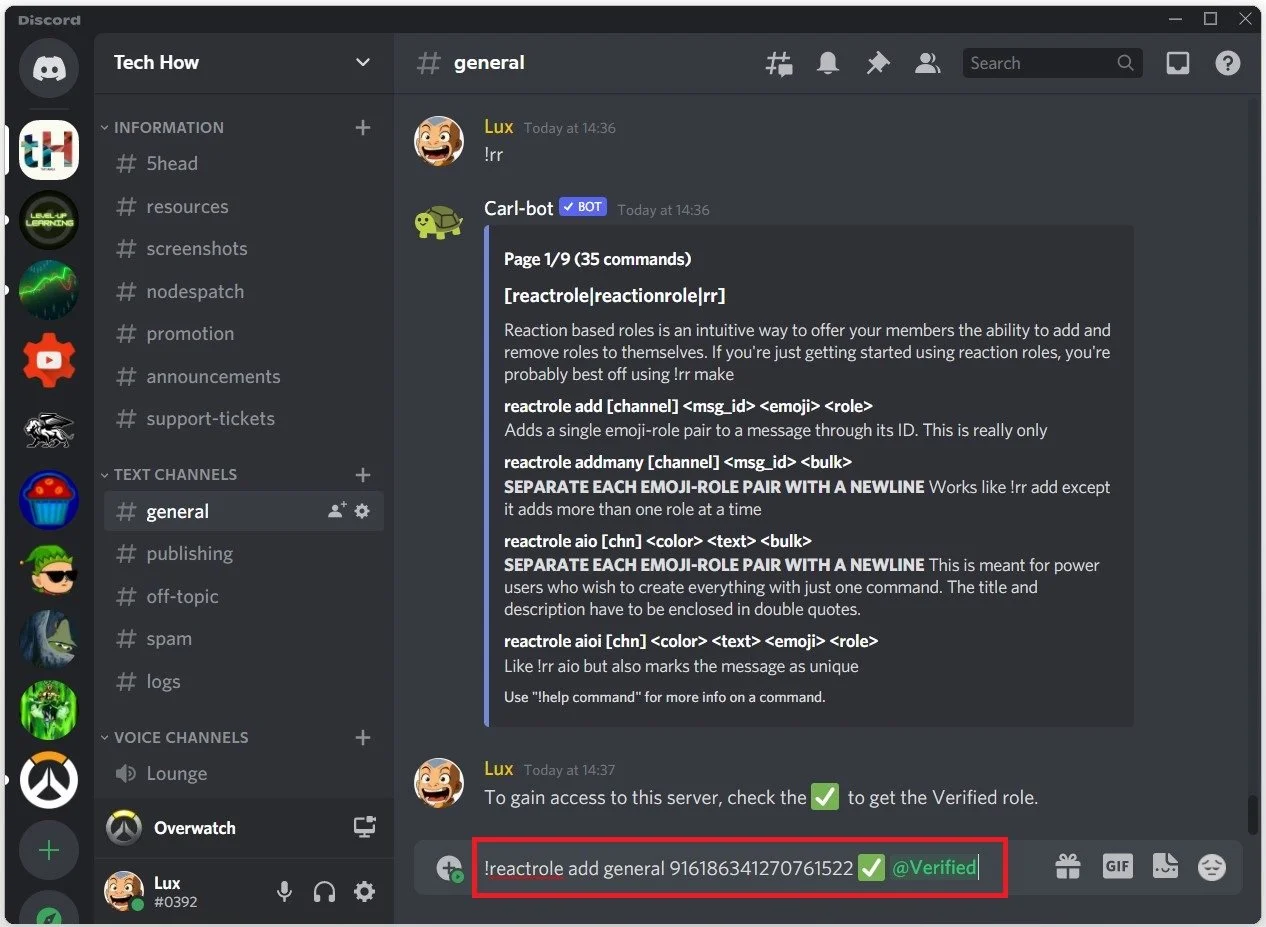
Task: Click Lux user avatar in bottom panel
Action: coord(124,890)
